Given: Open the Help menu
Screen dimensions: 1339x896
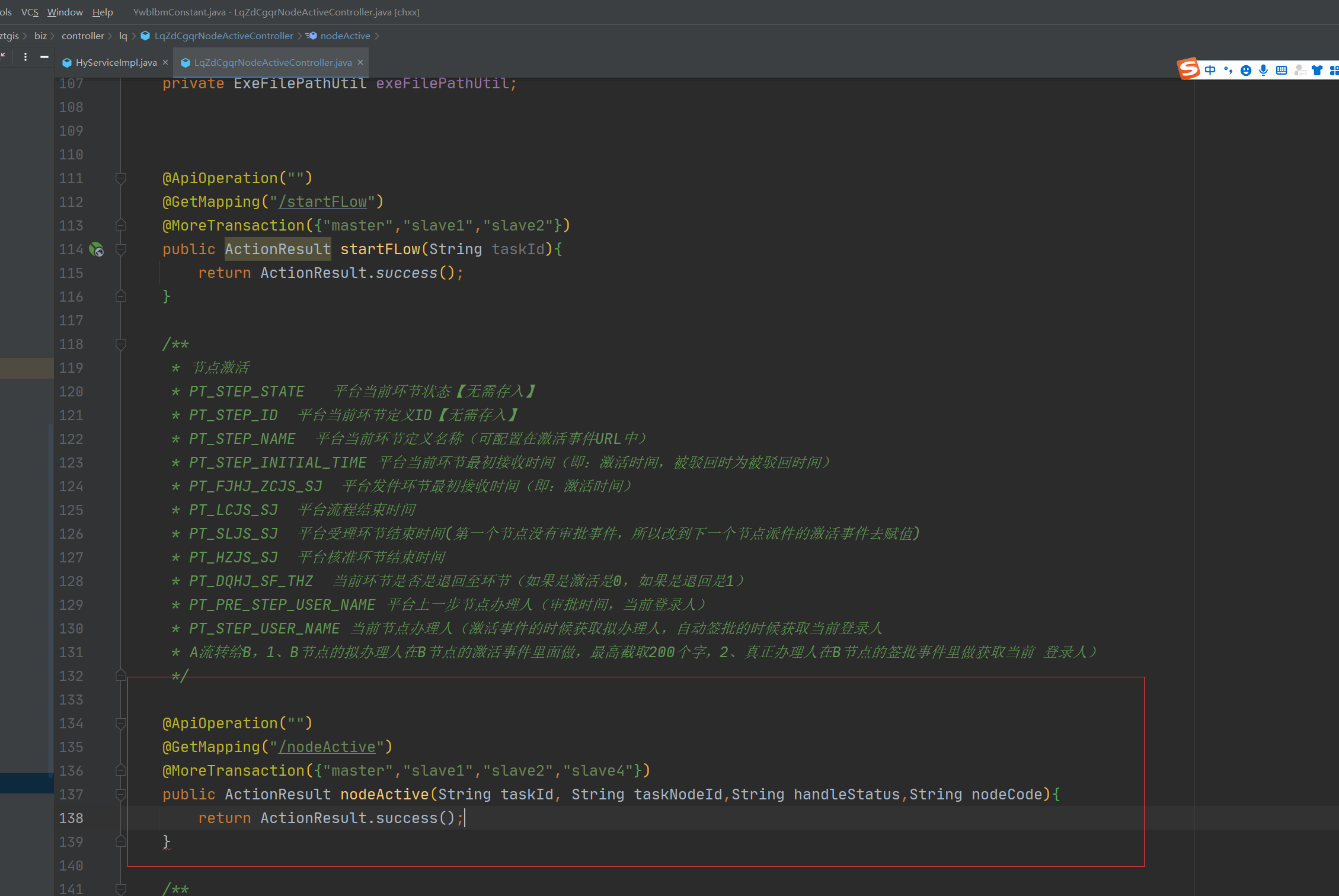Looking at the screenshot, I should pos(103,12).
